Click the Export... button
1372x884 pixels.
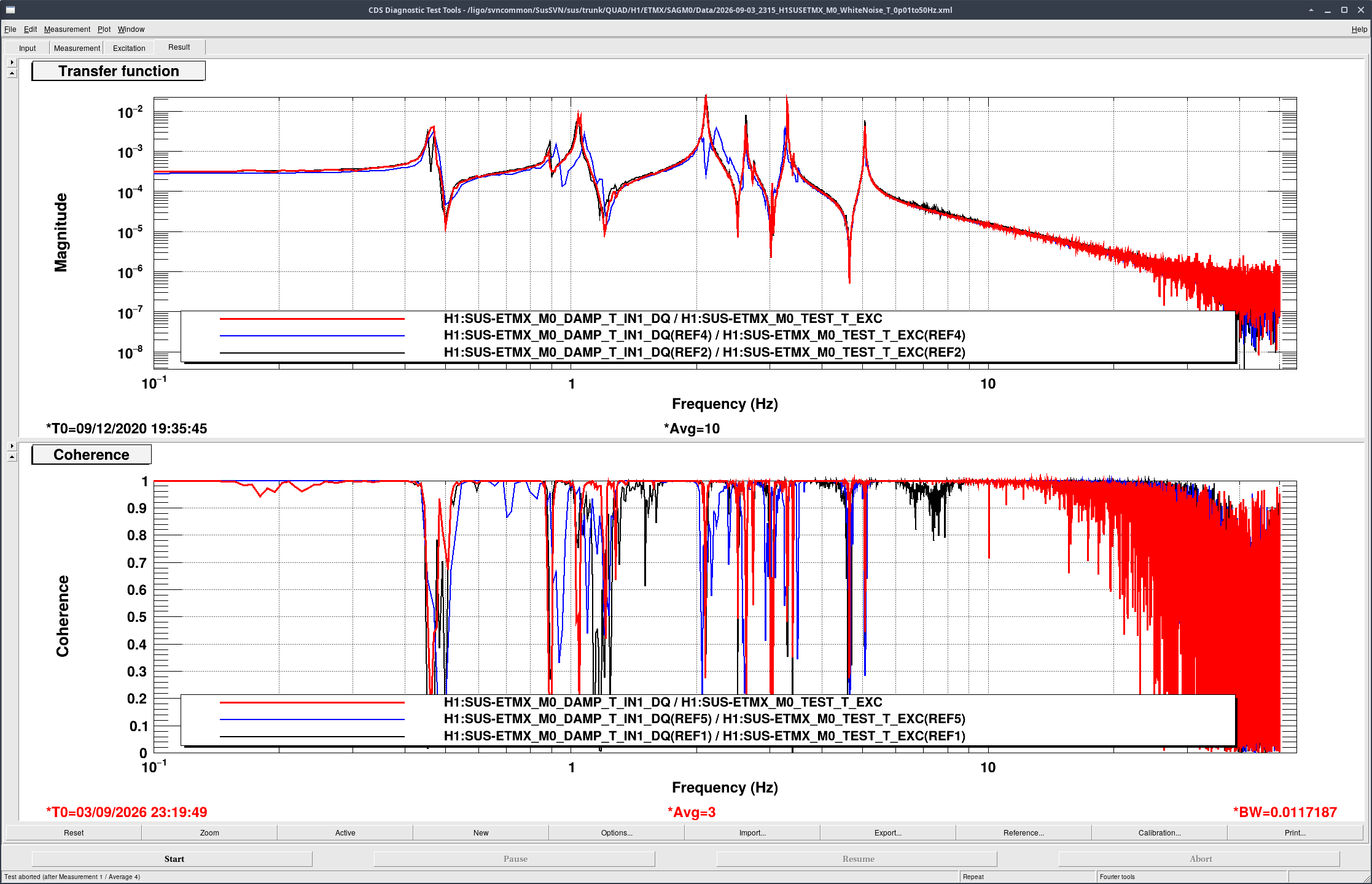click(888, 832)
